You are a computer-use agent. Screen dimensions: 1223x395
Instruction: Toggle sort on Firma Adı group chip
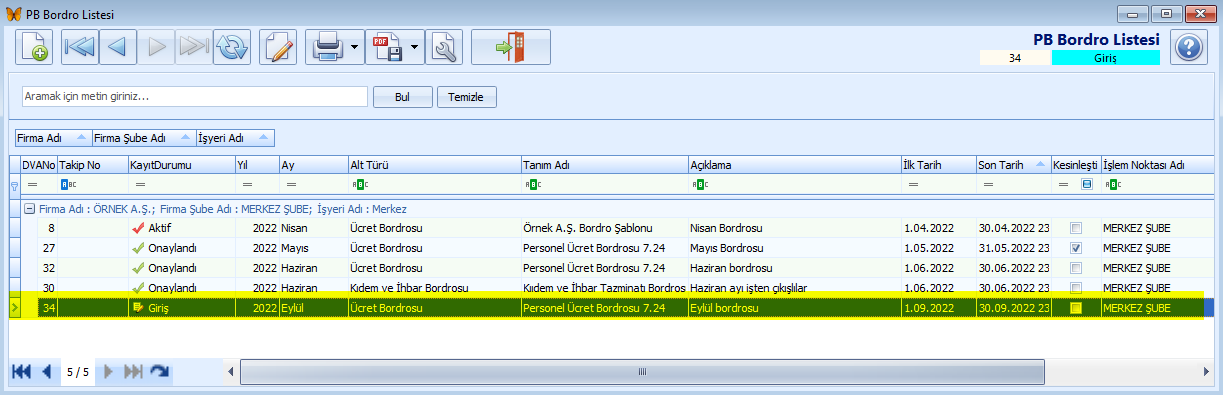click(53, 138)
